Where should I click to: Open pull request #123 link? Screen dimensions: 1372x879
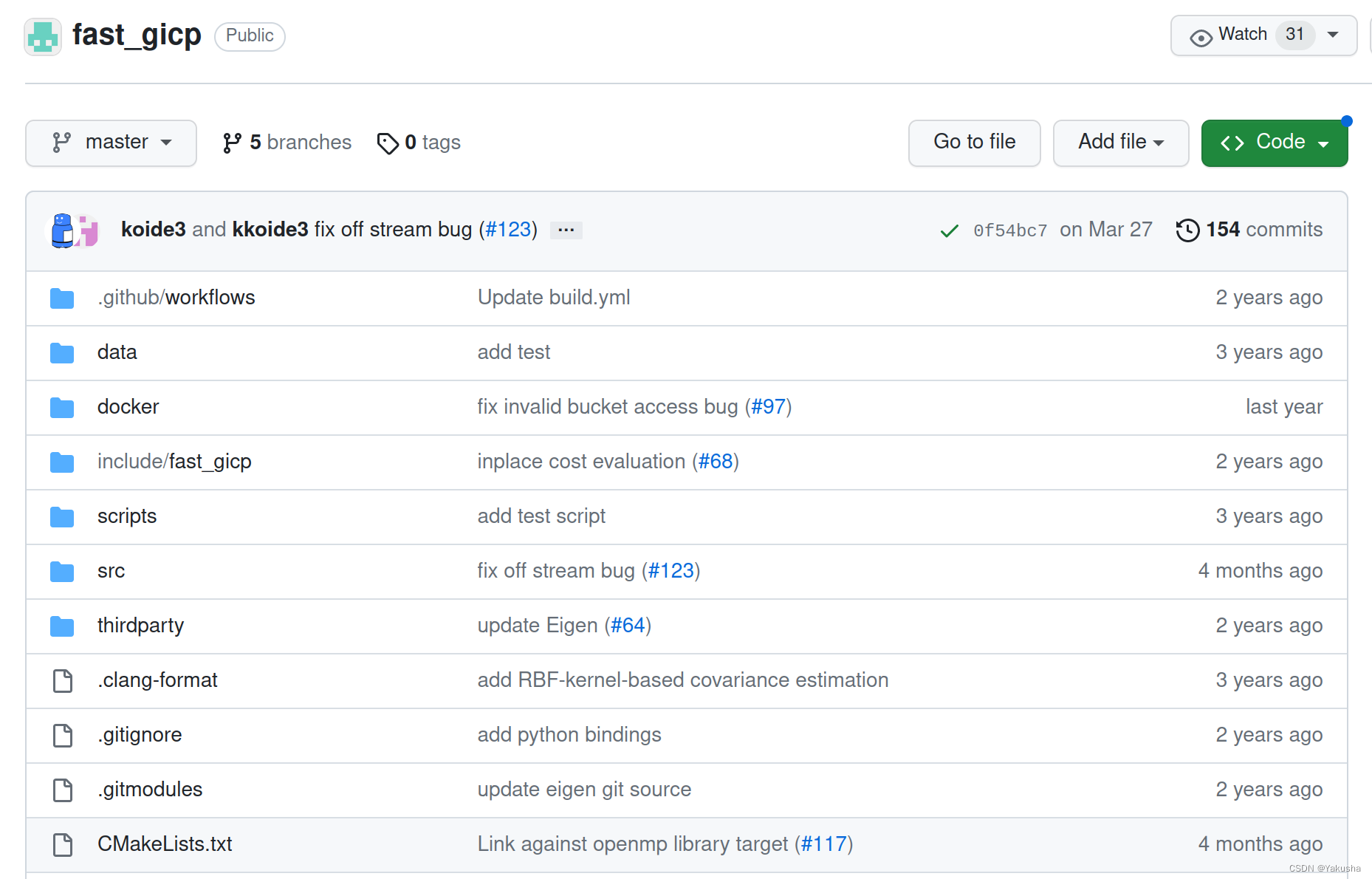pyautogui.click(x=508, y=230)
